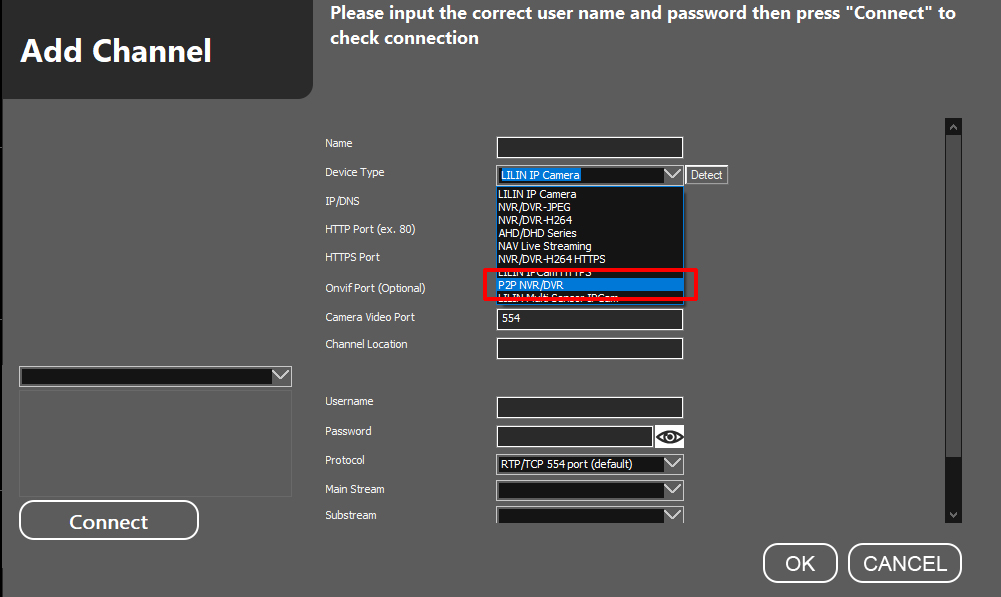Click the 'HTTP Port (ex. 80)' label
The height and width of the screenshot is (597, 1001).
pyautogui.click(x=370, y=229)
